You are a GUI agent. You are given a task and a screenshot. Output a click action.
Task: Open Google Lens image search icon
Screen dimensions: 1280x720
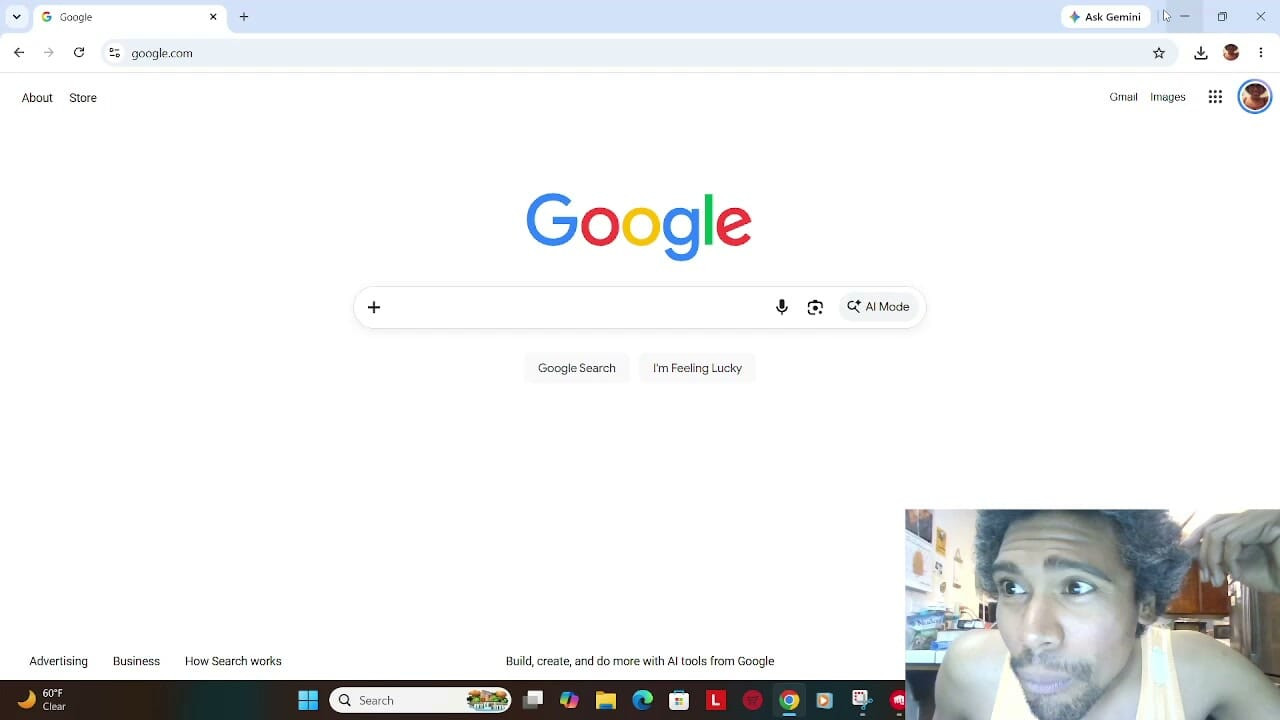tap(815, 307)
